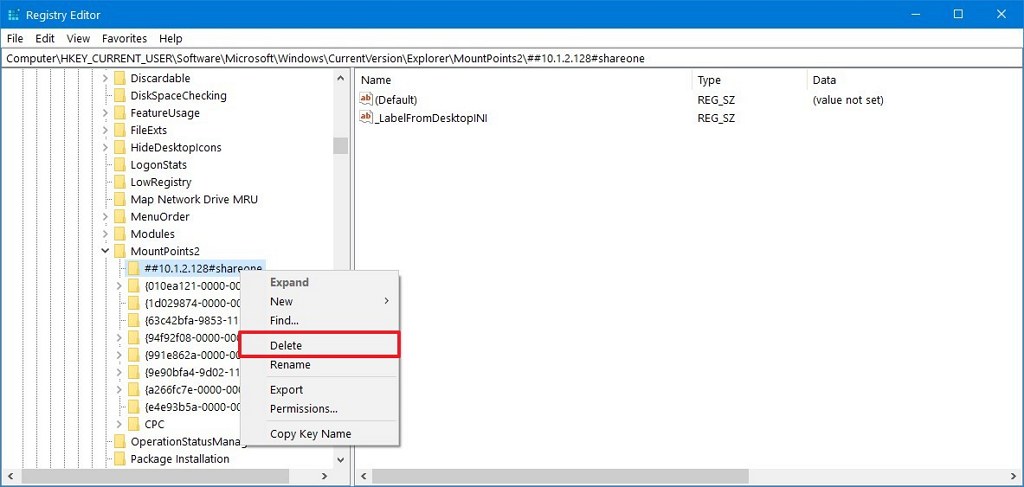Select the FileExts folder icon

coord(120,130)
